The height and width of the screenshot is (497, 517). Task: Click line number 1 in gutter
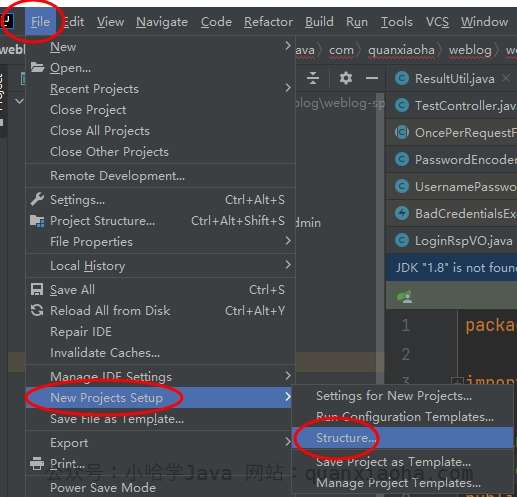406,325
